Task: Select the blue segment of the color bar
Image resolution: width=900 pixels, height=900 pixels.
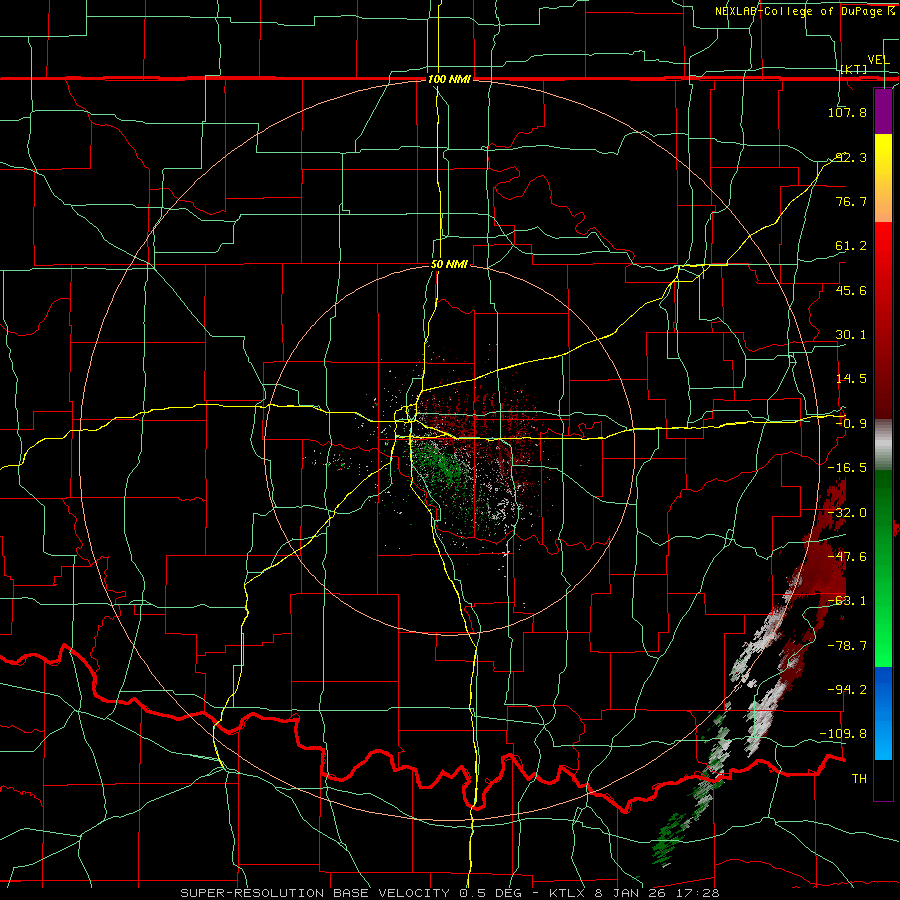Action: 883,713
